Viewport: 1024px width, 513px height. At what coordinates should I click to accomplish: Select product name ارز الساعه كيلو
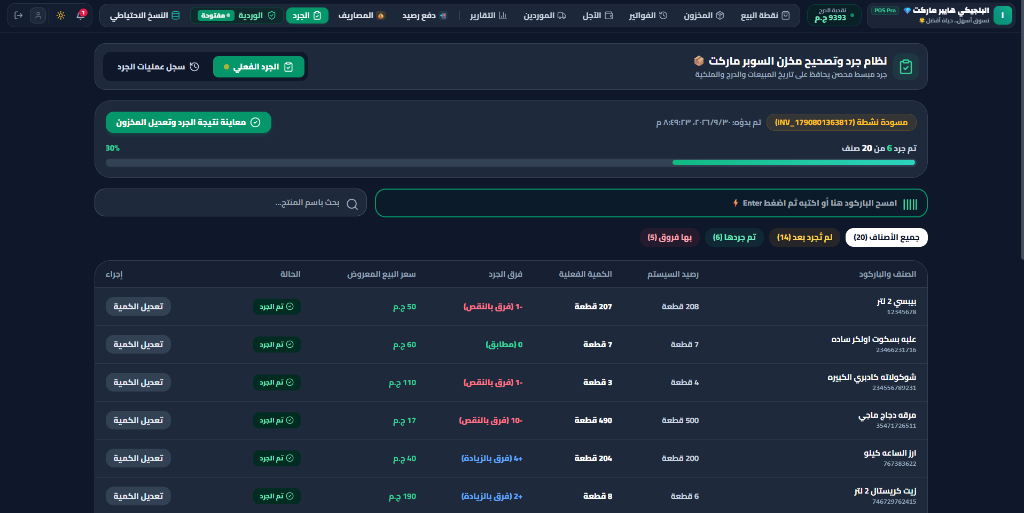point(889,453)
